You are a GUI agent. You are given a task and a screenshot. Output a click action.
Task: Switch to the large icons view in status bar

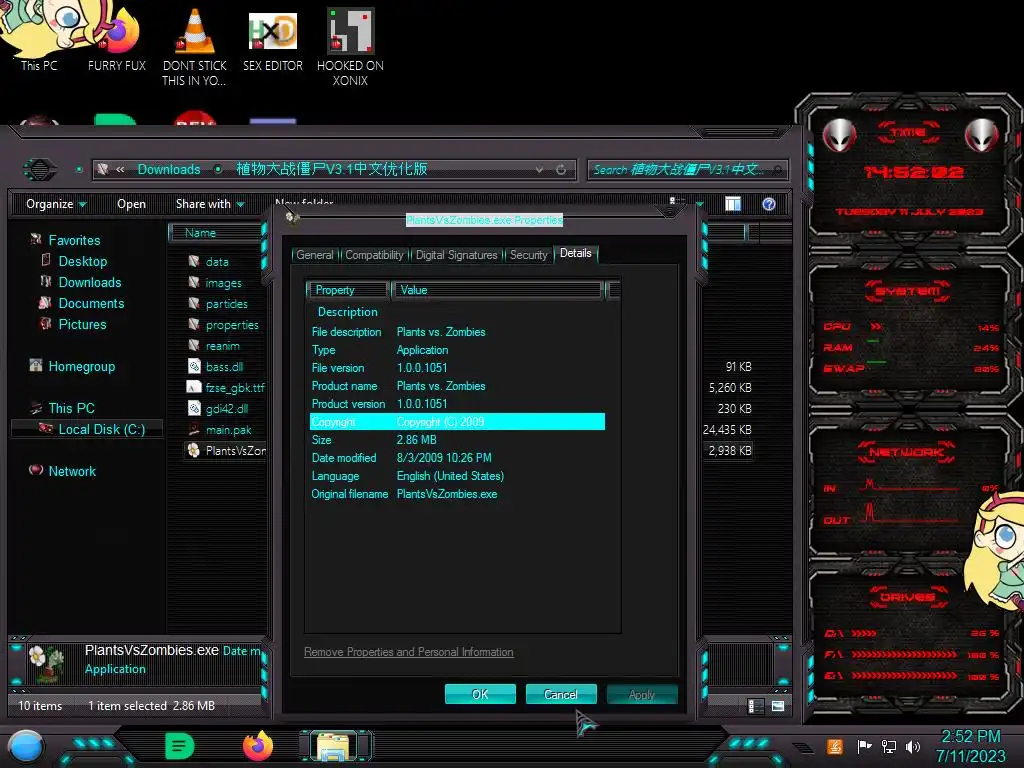pos(777,706)
